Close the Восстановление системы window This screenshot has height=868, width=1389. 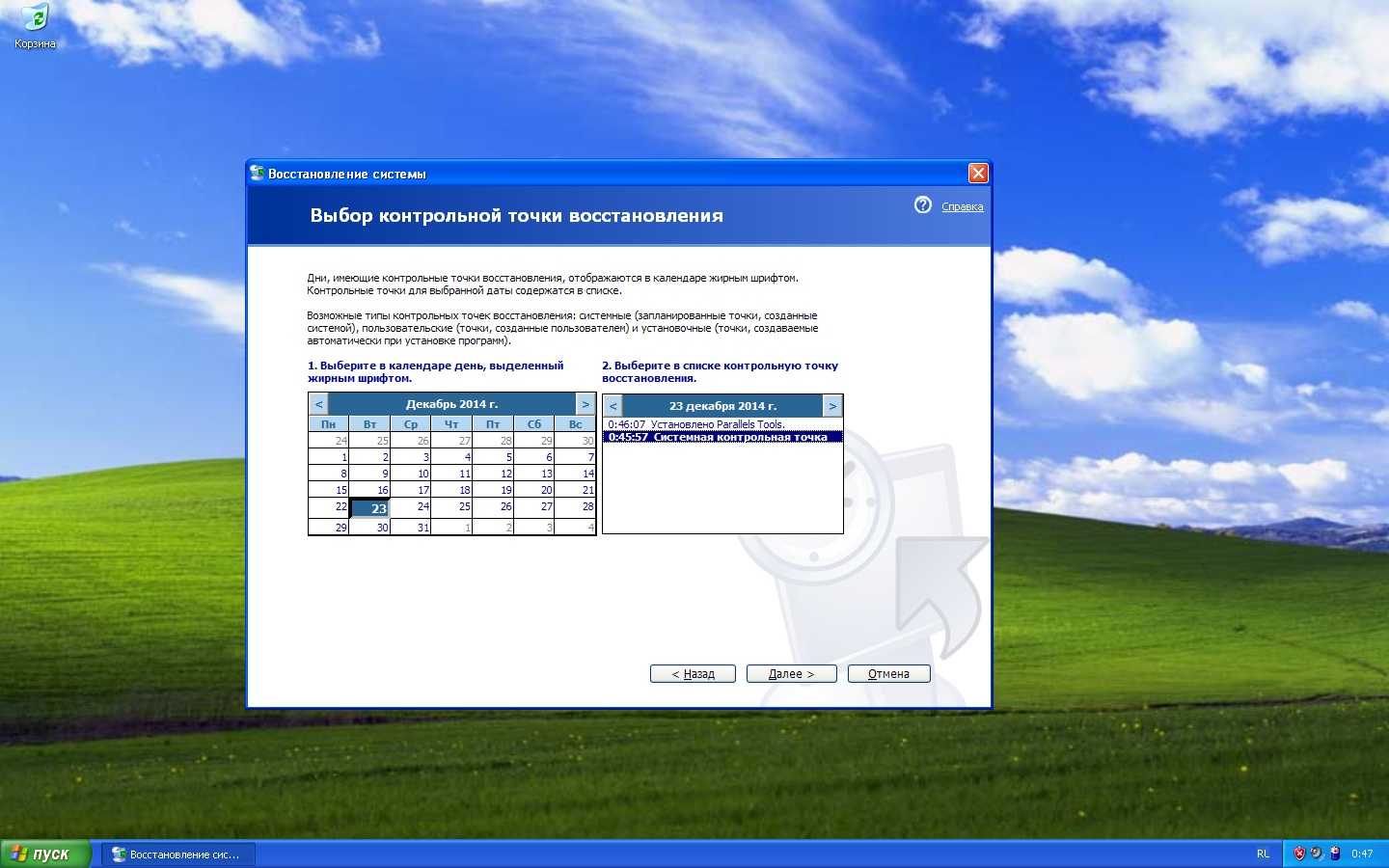coord(978,174)
